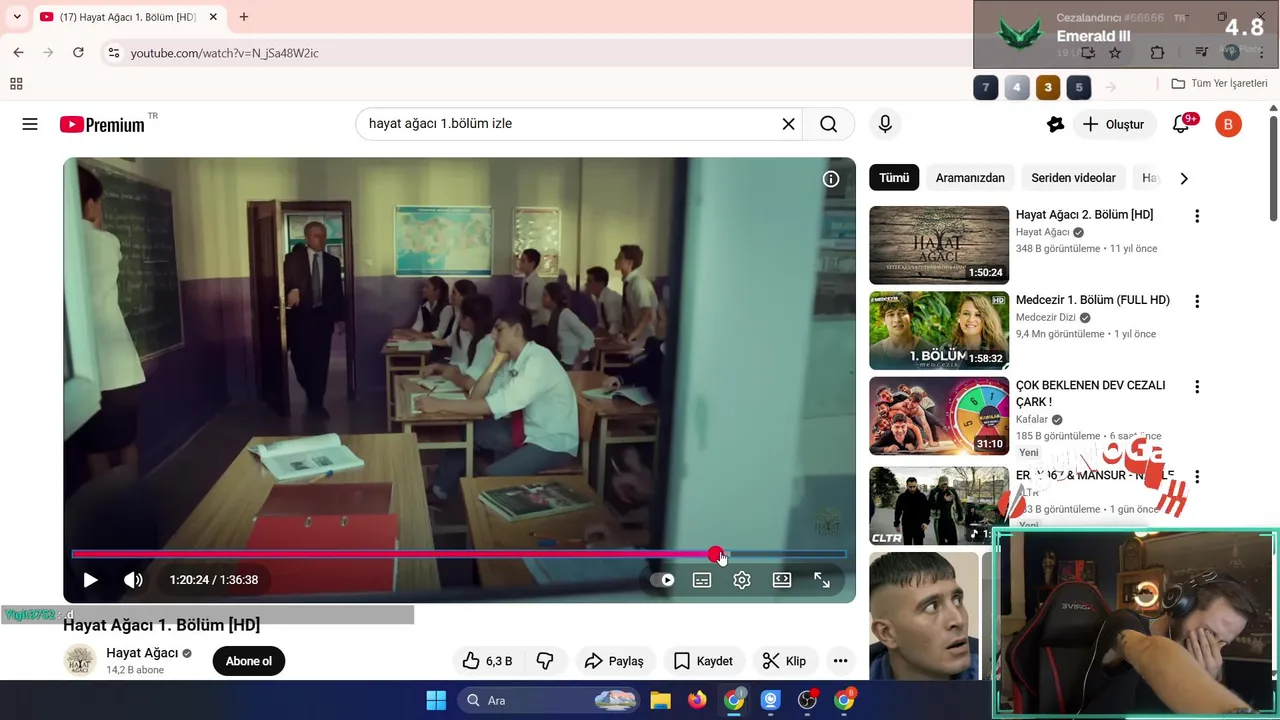1280x720 pixels.
Task: Open Hayat Ağacı 2. Bölüm thumbnail
Action: 939,245
